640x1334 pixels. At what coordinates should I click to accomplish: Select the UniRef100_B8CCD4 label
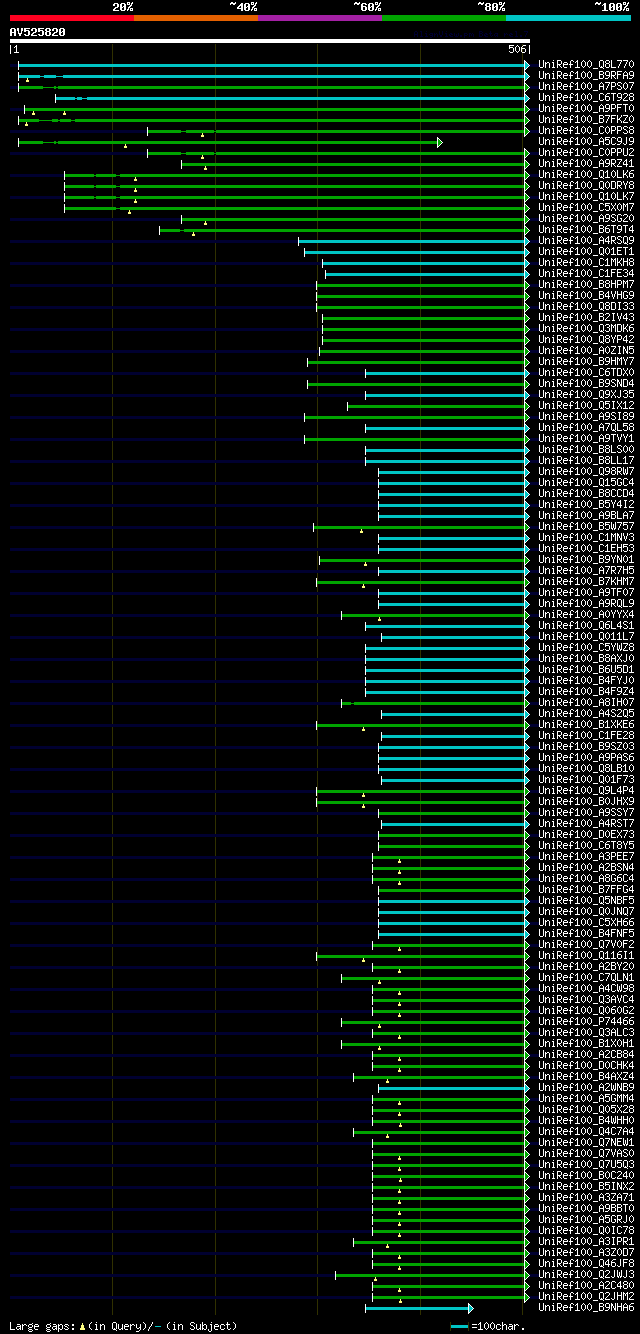point(586,494)
